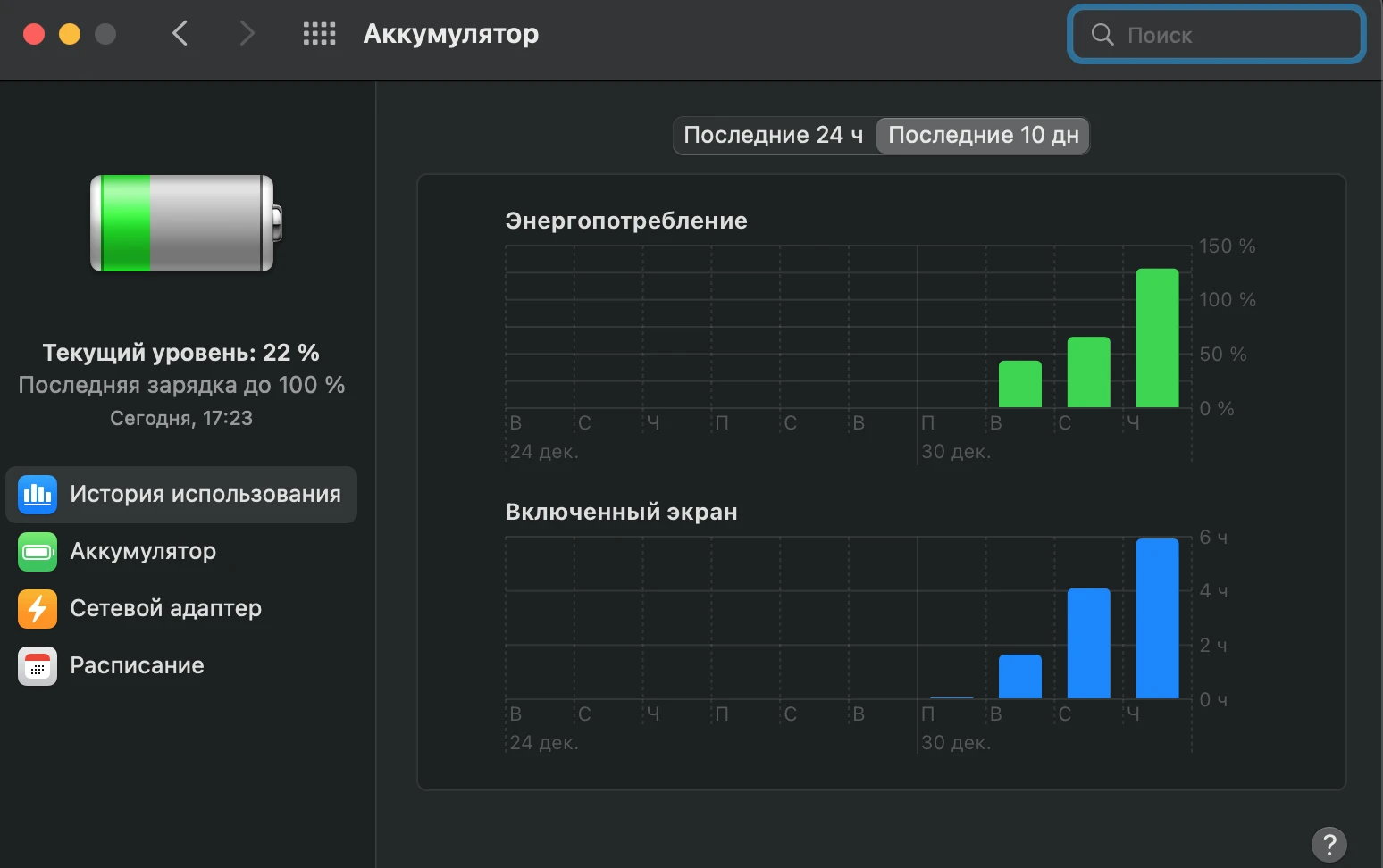Select Сетевой адаптер in sidebar
This screenshot has height=868, width=1383.
pyautogui.click(x=165, y=609)
